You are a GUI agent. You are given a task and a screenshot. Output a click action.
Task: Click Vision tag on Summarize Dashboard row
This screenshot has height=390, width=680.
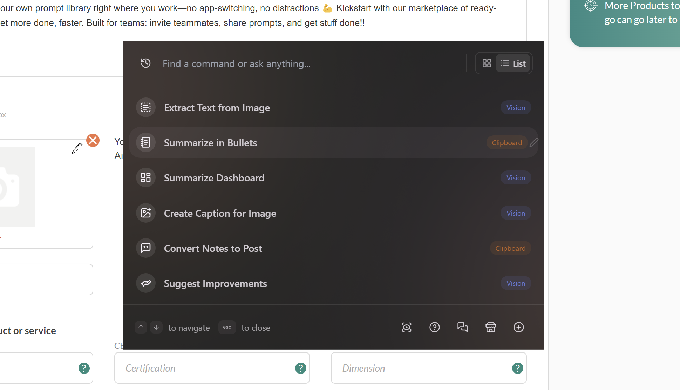click(x=516, y=177)
